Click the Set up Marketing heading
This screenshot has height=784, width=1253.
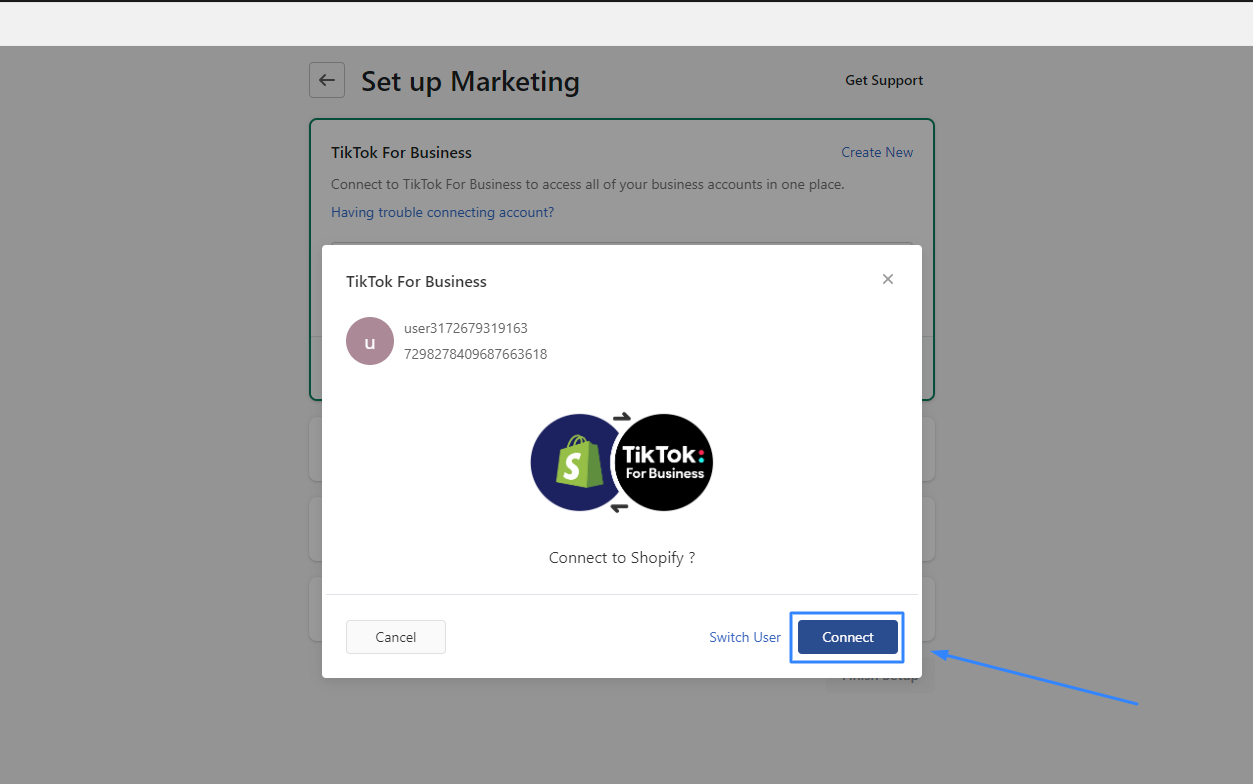tap(470, 81)
